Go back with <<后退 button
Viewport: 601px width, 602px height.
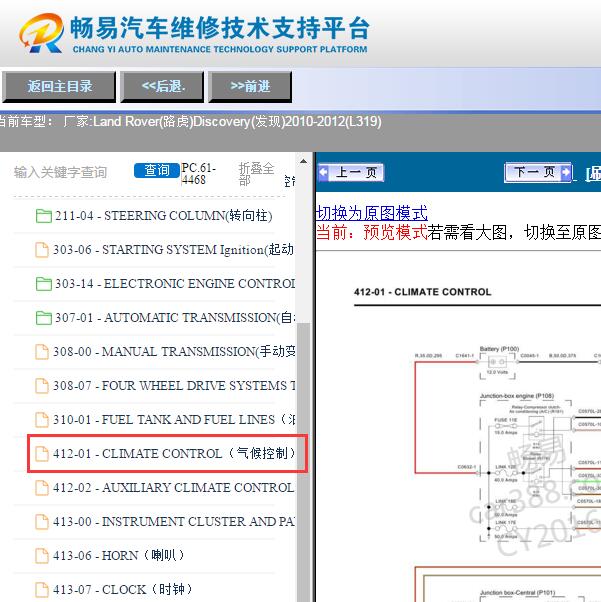coord(162,86)
